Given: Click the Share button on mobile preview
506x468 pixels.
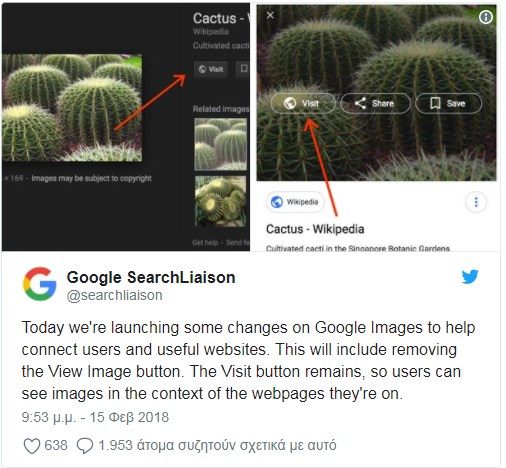Looking at the screenshot, I should [x=375, y=103].
